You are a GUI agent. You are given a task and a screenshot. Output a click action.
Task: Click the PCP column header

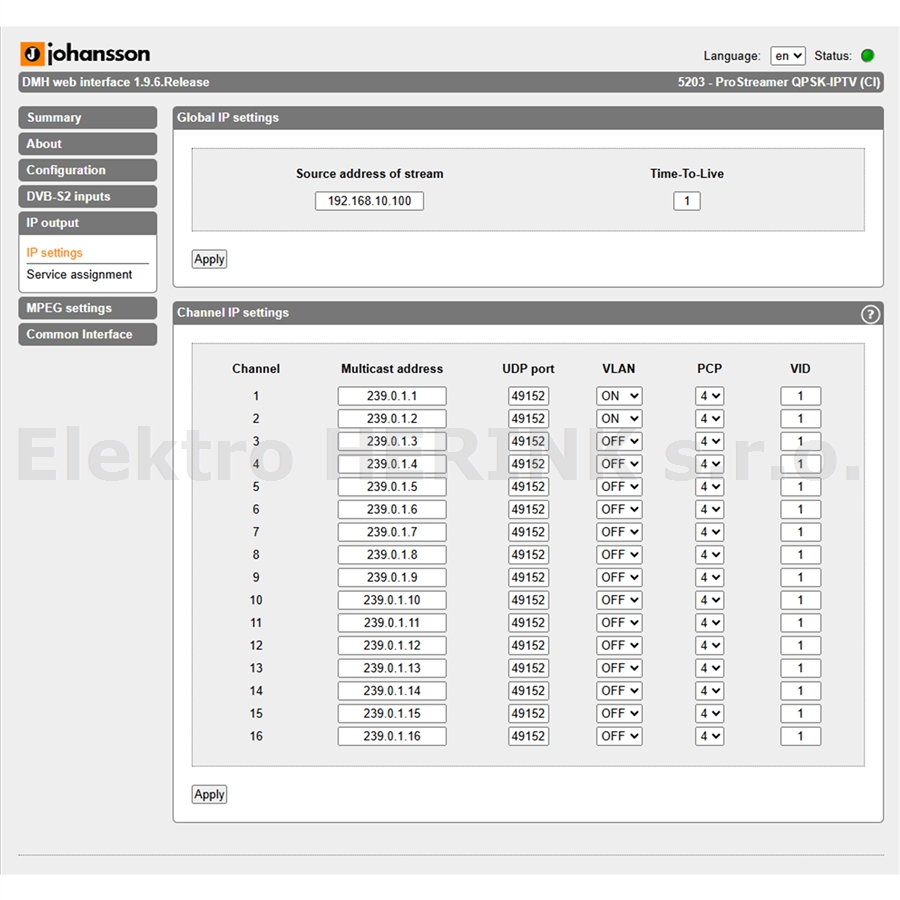[709, 369]
